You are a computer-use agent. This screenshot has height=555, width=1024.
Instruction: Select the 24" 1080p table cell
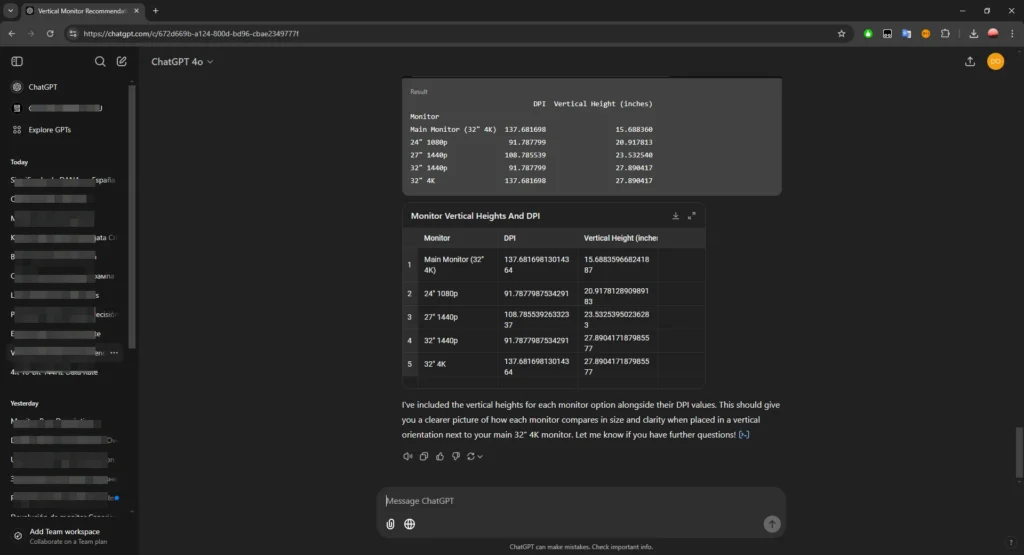(x=457, y=294)
